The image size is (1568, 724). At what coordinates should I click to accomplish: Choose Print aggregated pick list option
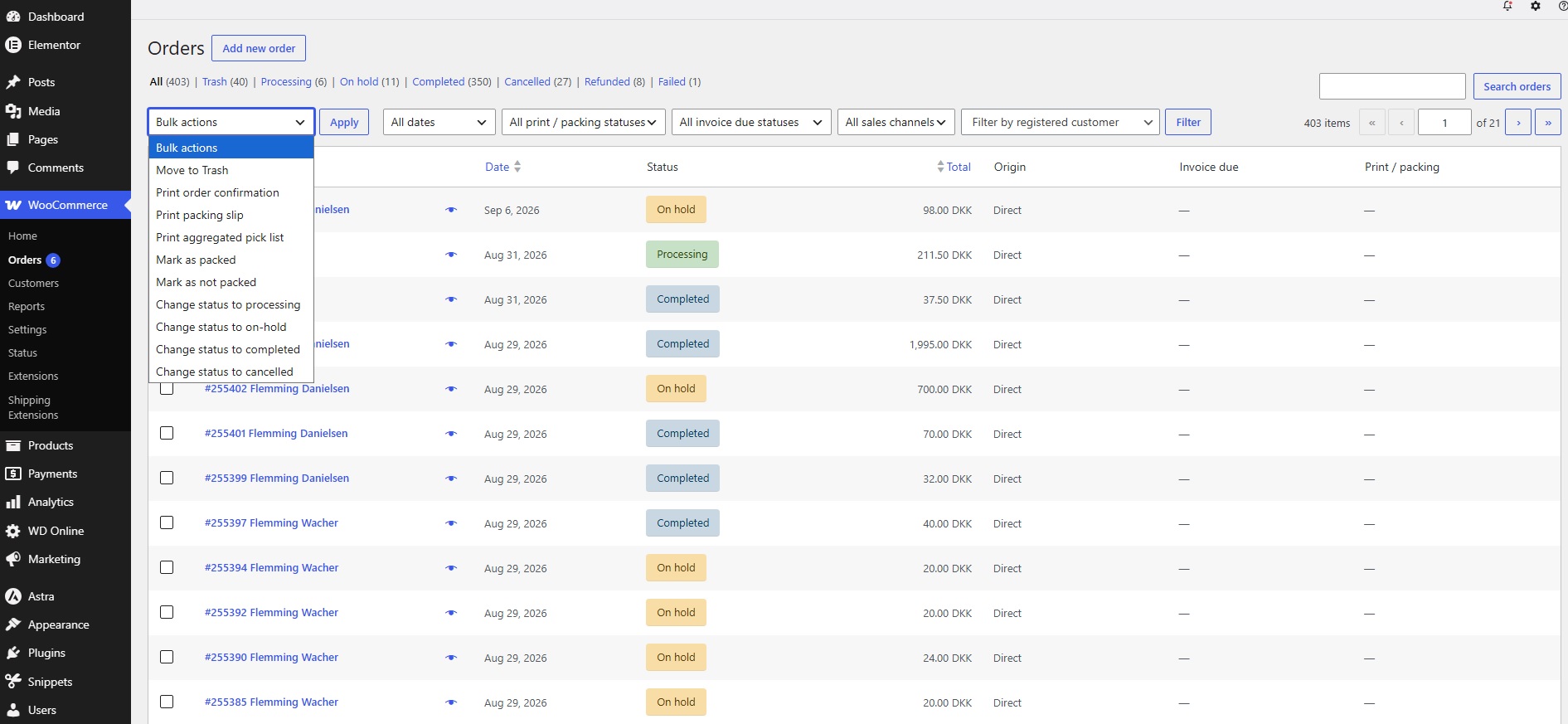tap(231, 237)
